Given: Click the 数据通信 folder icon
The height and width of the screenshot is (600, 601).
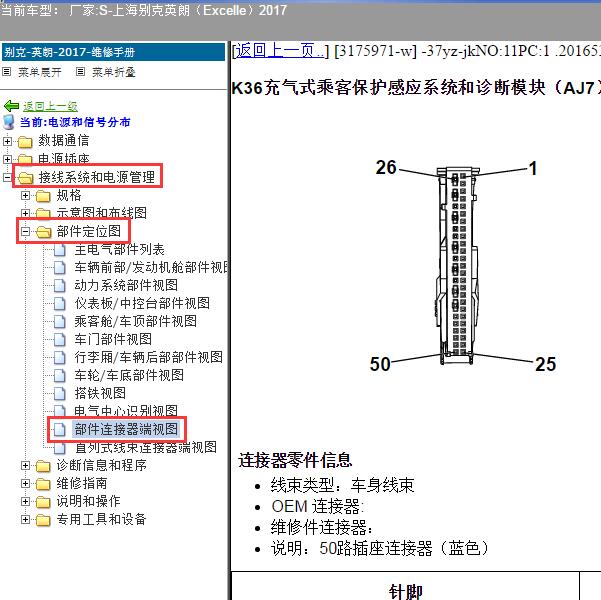Looking at the screenshot, I should (x=25, y=141).
